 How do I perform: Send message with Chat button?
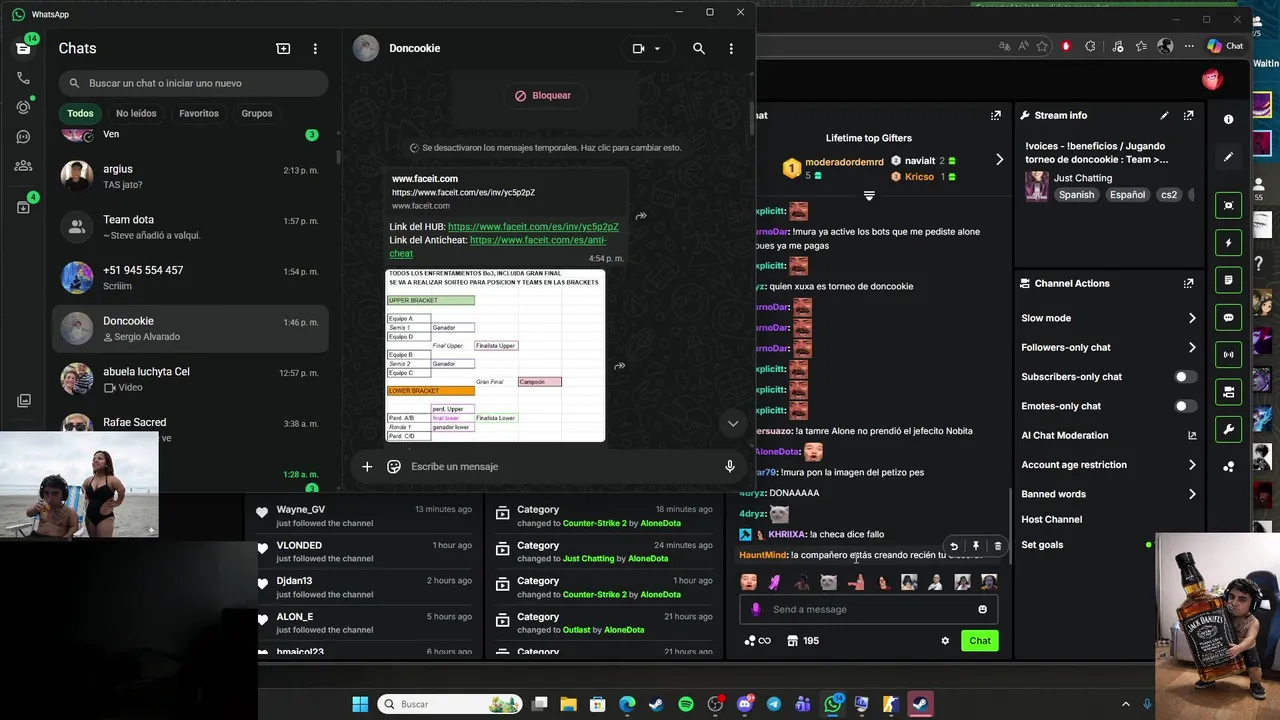tap(980, 641)
